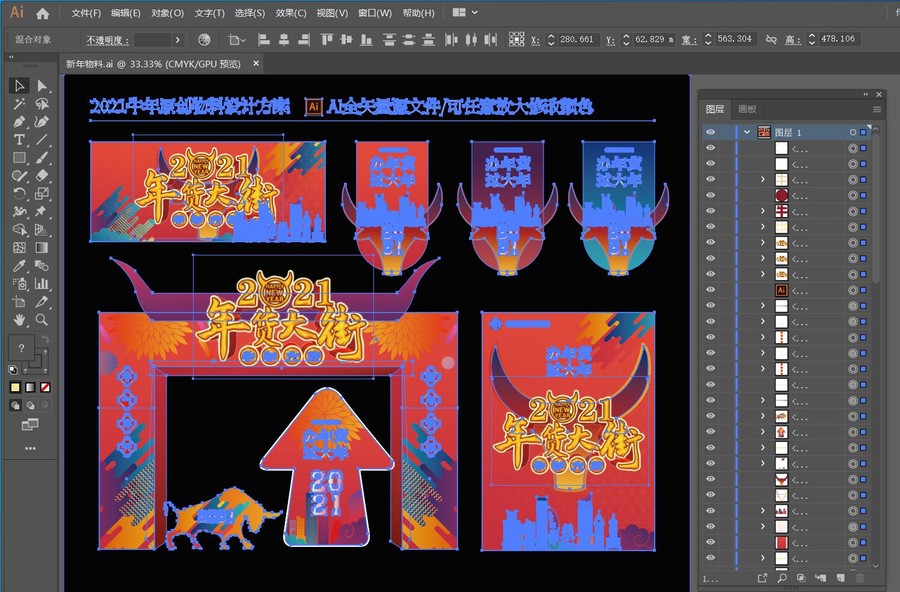Open the 对象(O) menu
Image resolution: width=900 pixels, height=592 pixels.
pos(168,13)
